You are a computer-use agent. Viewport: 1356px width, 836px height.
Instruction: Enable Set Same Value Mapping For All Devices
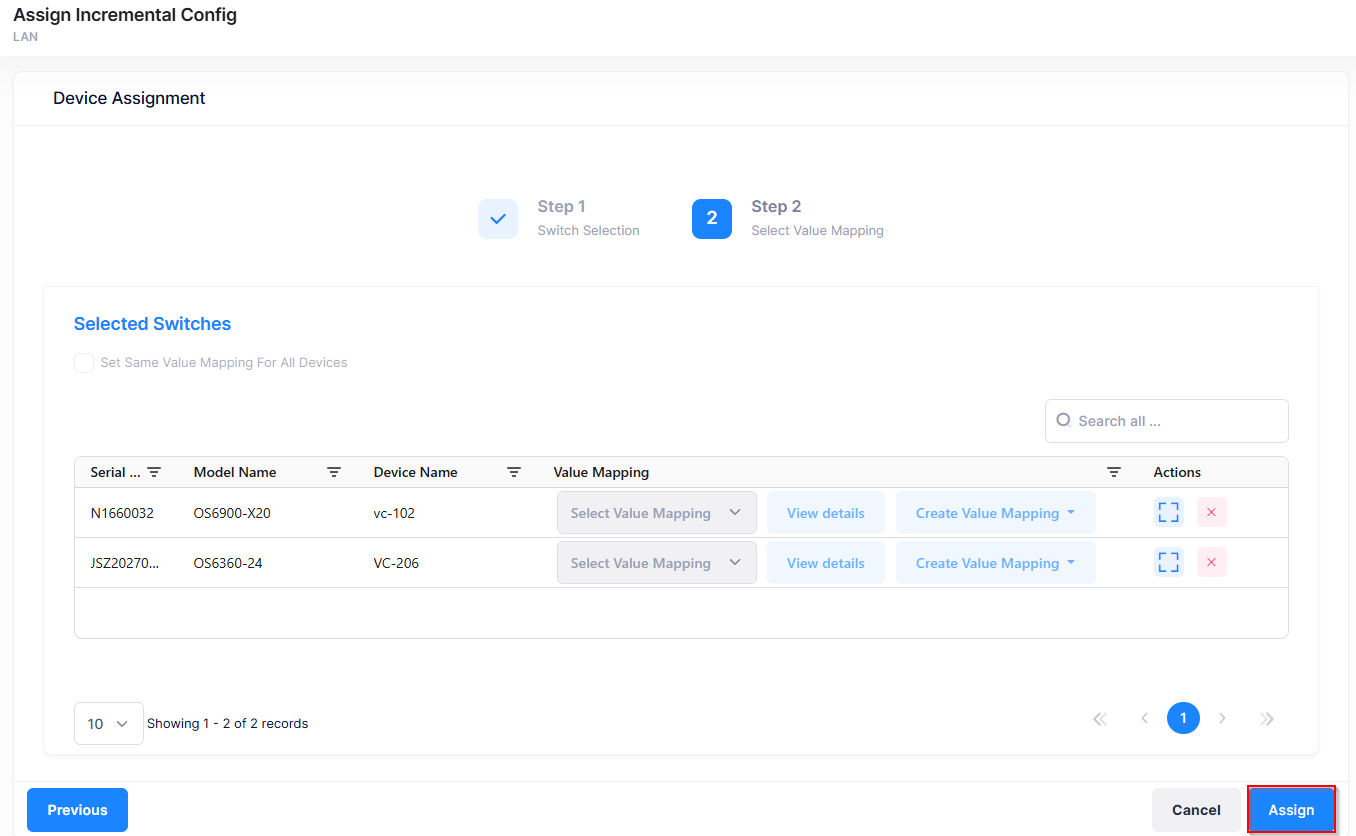click(84, 363)
